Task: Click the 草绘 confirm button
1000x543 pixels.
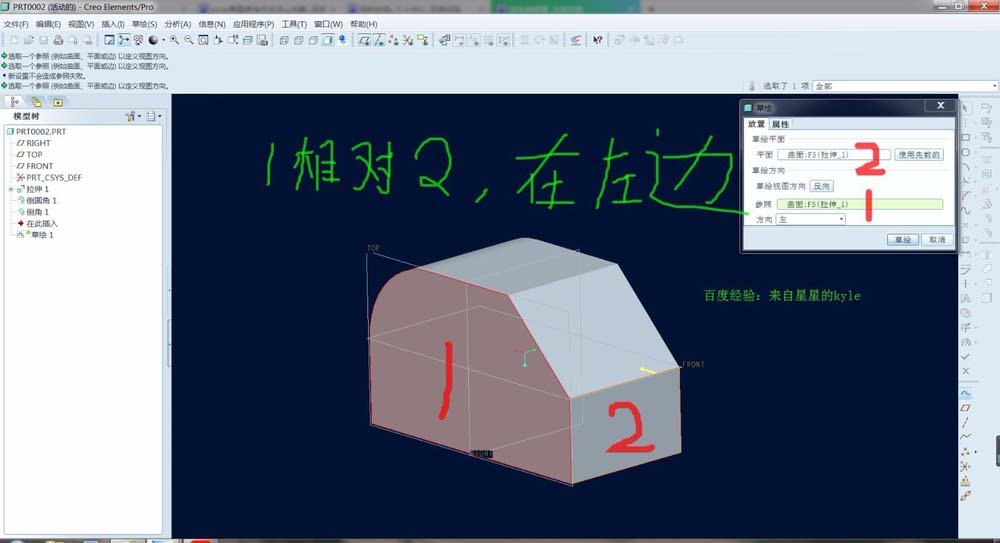Action: point(902,239)
